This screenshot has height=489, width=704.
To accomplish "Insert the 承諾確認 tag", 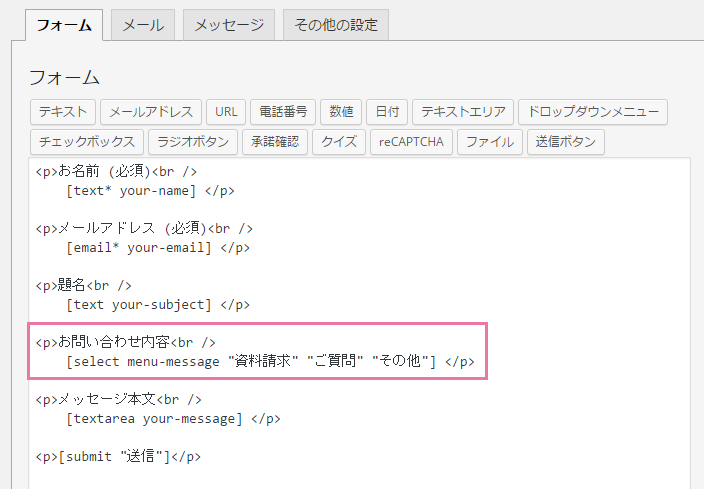I will pyautogui.click(x=275, y=142).
